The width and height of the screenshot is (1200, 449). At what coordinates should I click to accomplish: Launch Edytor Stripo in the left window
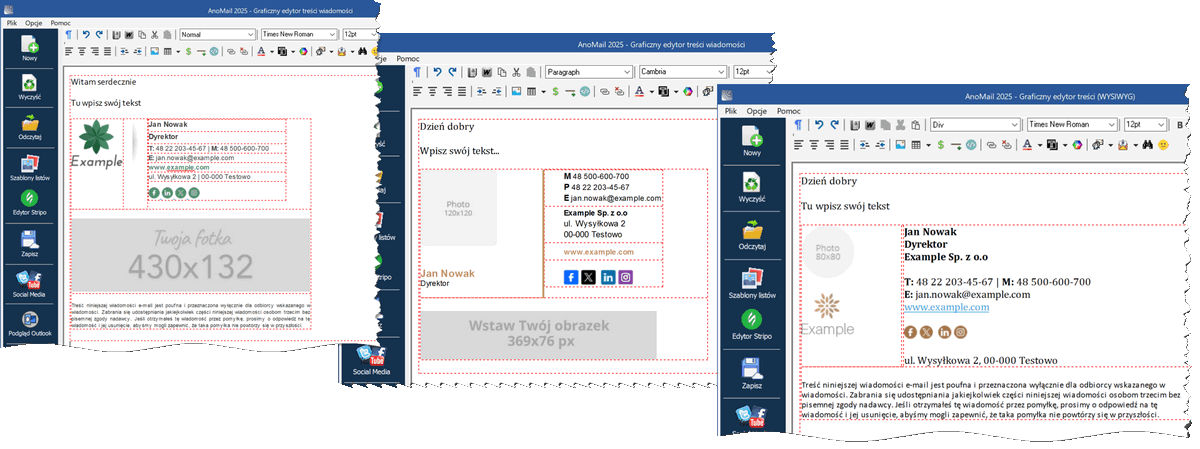(x=29, y=203)
